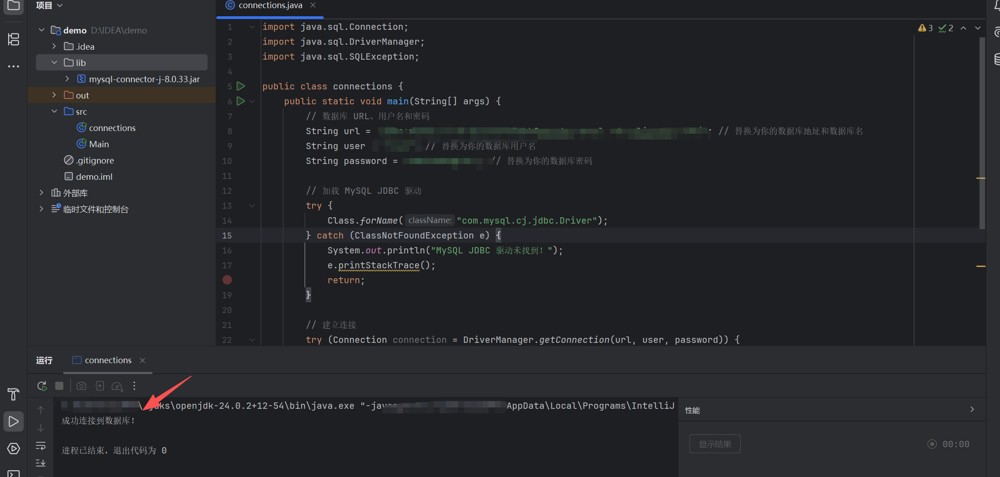Close the connections run tab
This screenshot has height=477, width=1000.
coord(142,360)
